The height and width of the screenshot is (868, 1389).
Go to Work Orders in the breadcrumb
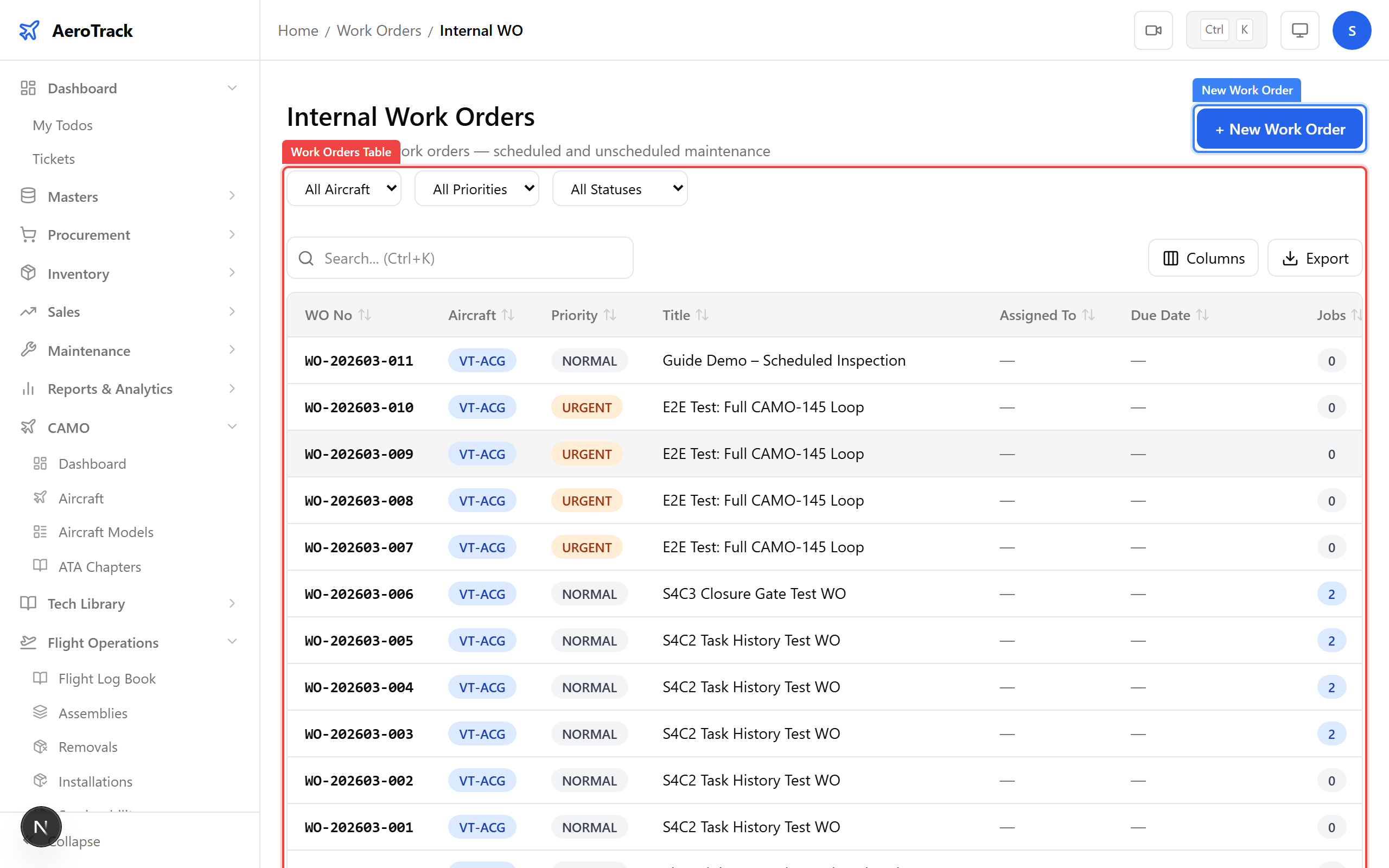379,30
